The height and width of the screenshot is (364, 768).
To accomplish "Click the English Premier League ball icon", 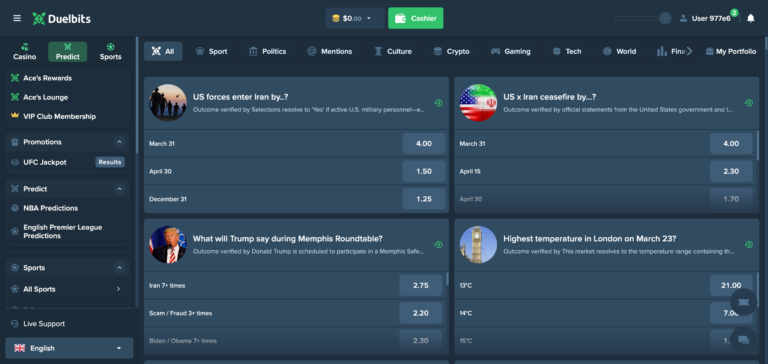I will point(15,231).
